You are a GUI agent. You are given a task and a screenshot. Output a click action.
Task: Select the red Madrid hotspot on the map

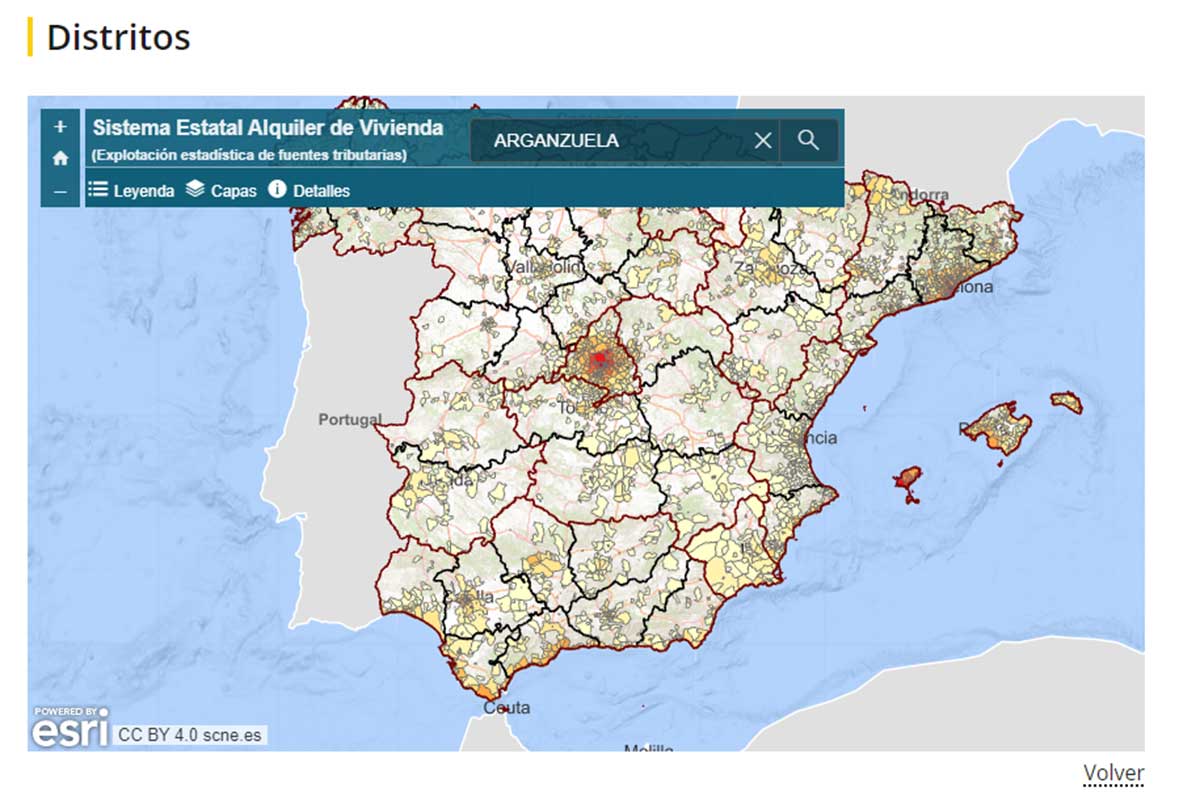pyautogui.click(x=599, y=358)
